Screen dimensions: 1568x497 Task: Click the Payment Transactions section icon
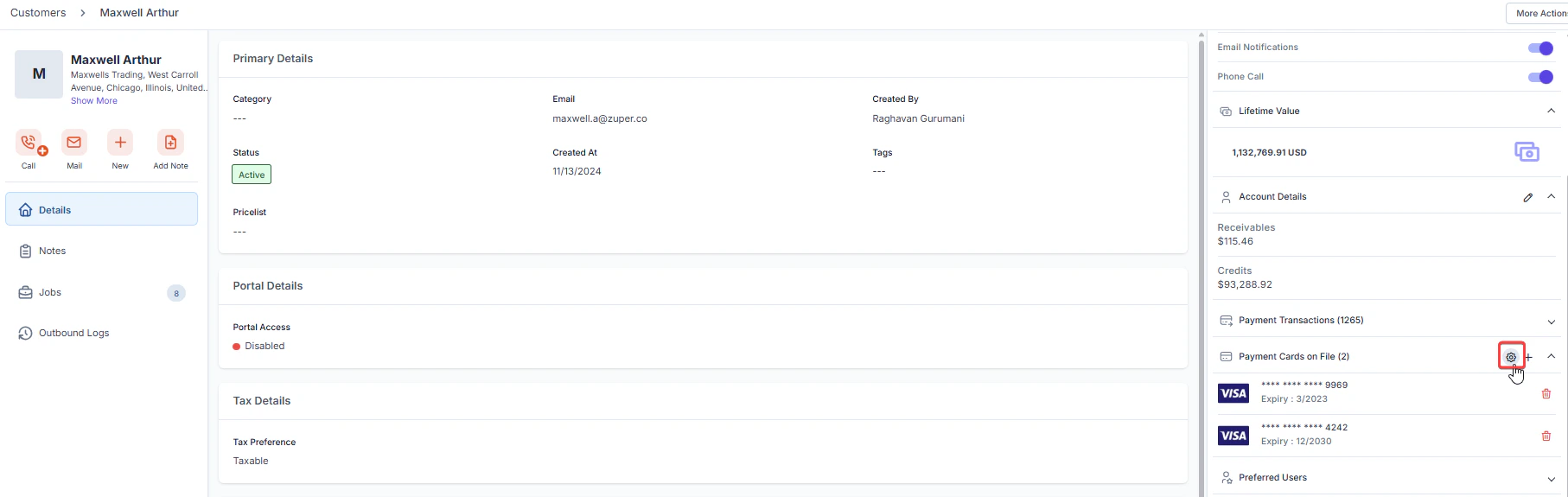[x=1226, y=321]
